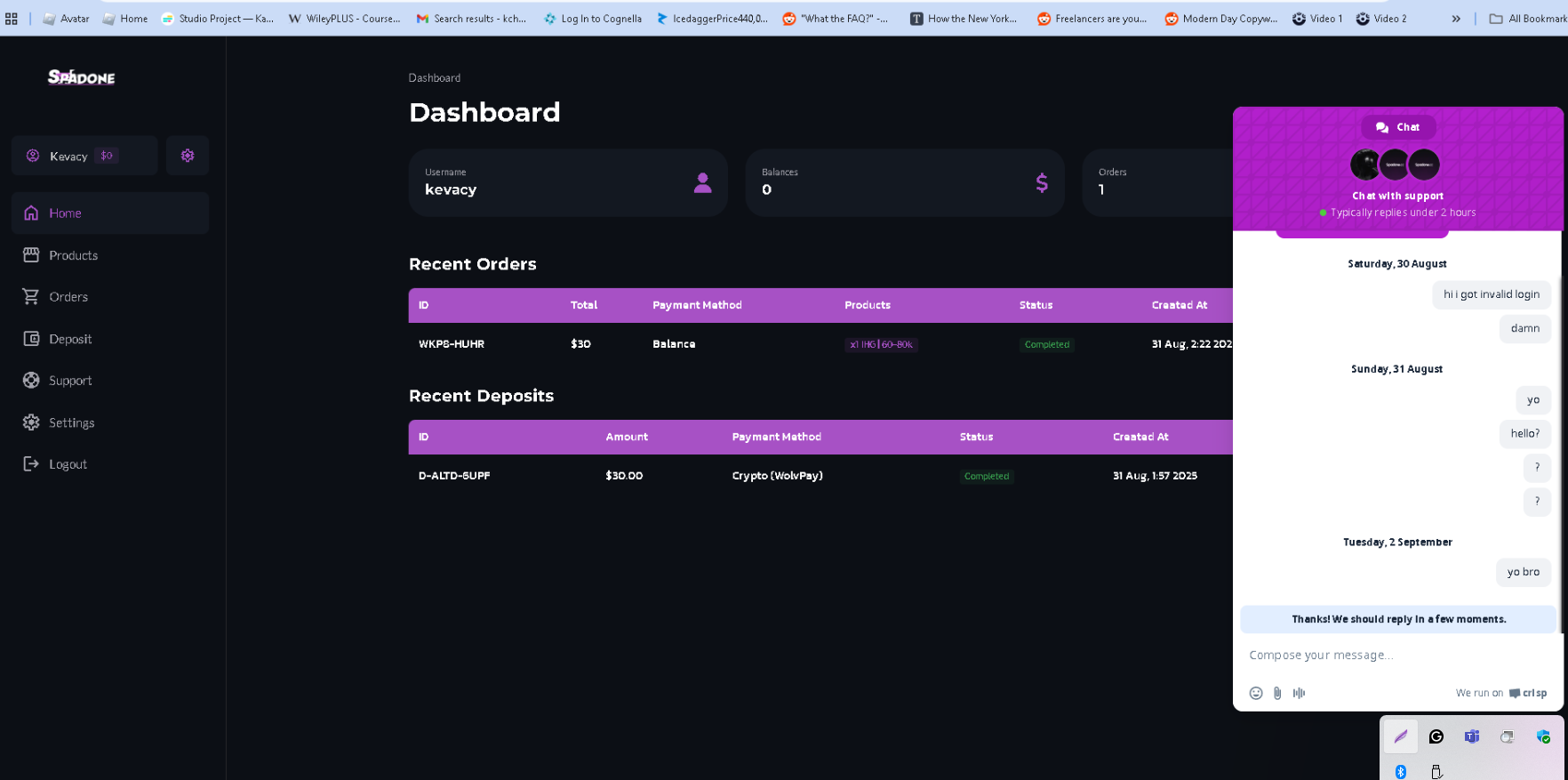Screen dimensions: 1568x780
Task: Click the Products storefront icon
Action: click(x=31, y=254)
